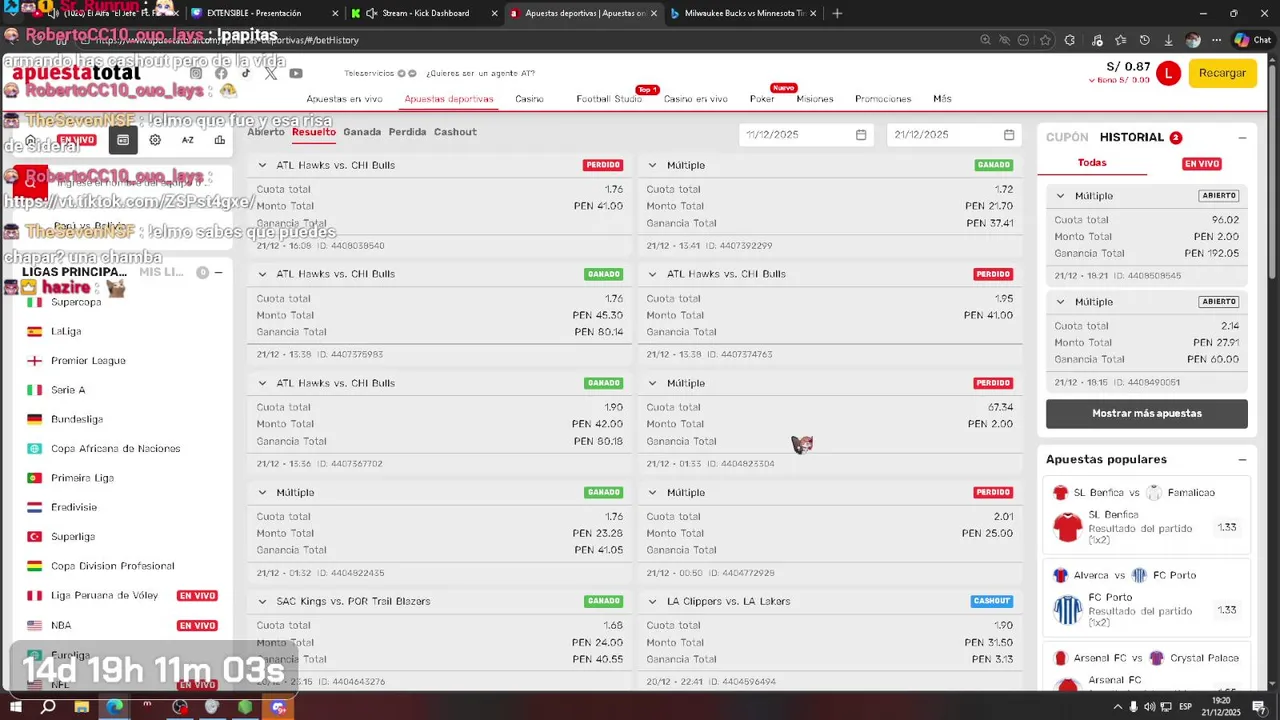Open browser downloads icon
The width and height of the screenshot is (1280, 720).
(x=1169, y=40)
